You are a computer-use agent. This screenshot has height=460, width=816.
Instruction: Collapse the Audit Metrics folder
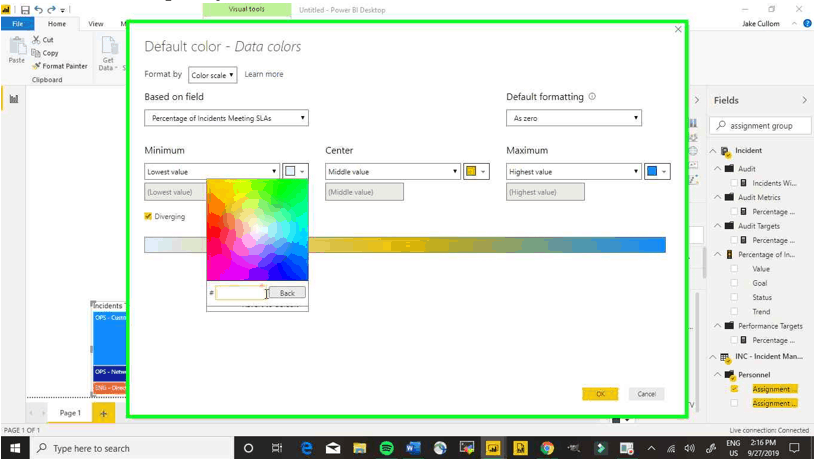point(718,197)
